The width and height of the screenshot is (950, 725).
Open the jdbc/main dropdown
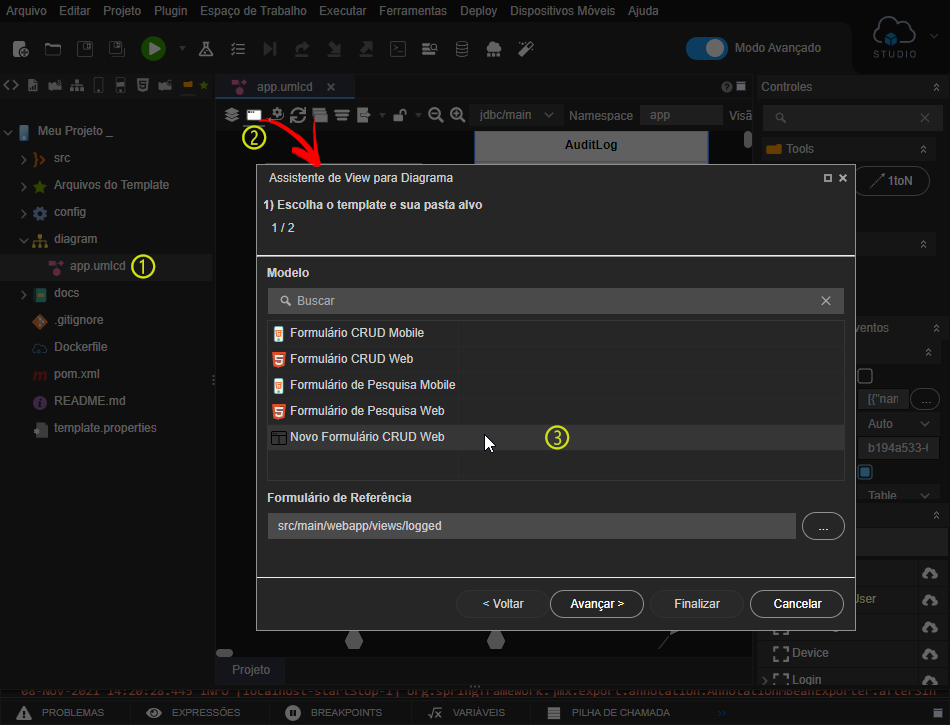coord(515,114)
